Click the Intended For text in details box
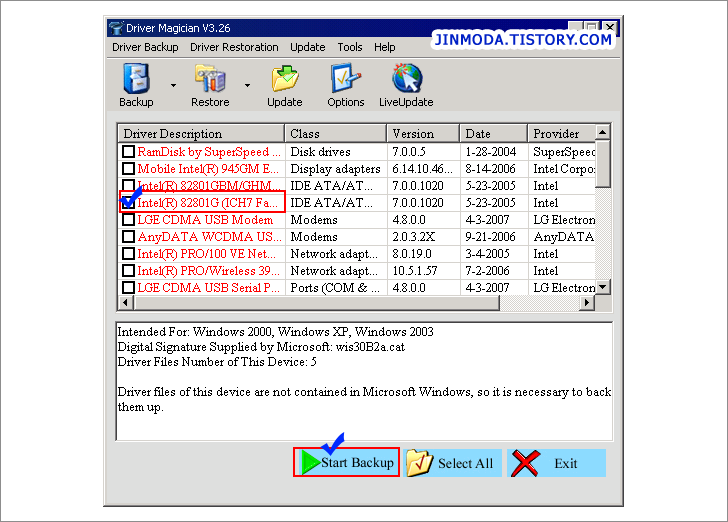Viewport: 728px width, 522px height. (x=275, y=332)
